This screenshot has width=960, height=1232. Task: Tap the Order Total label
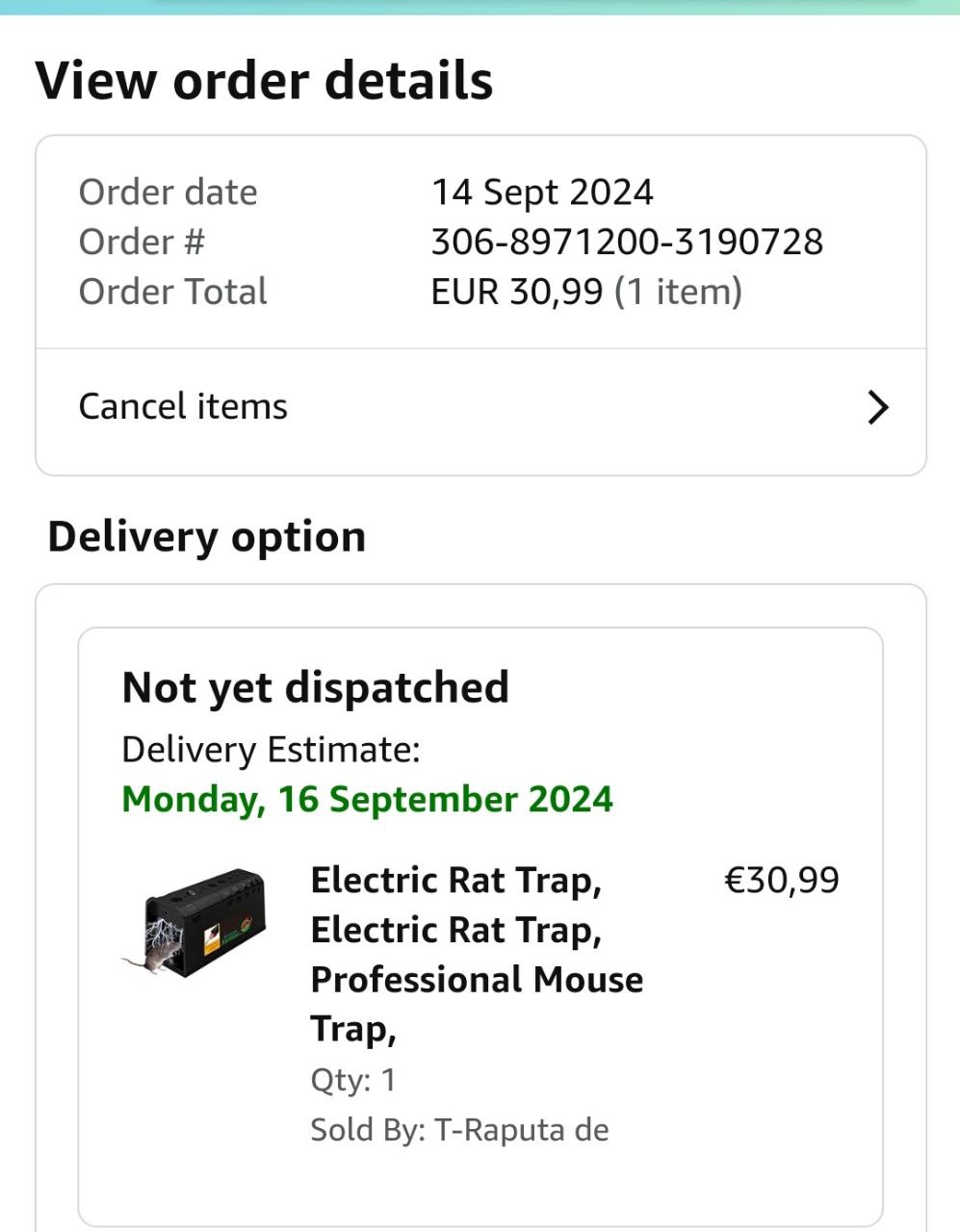tap(172, 292)
